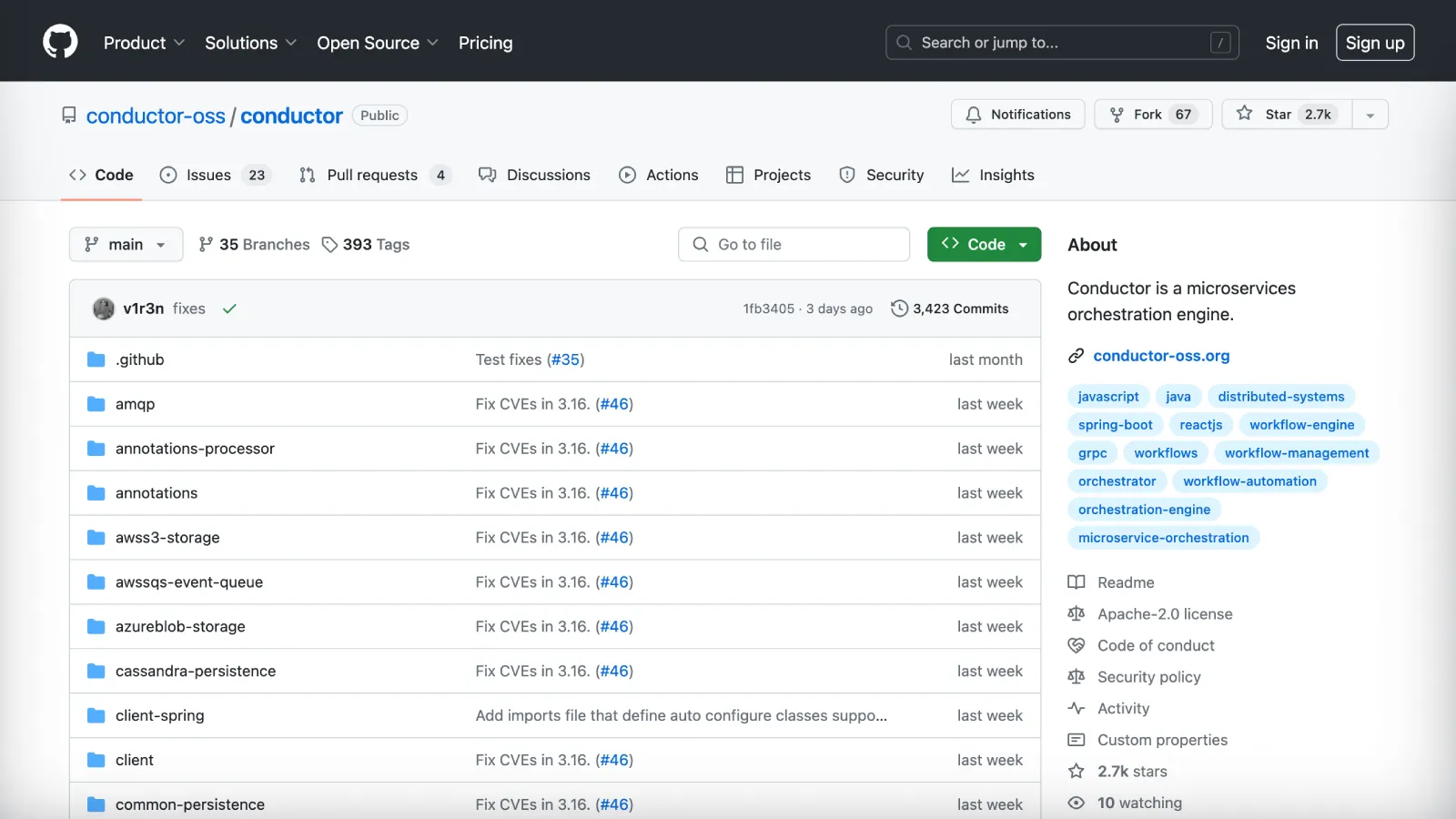Click the star icon to star conductor

tap(1243, 115)
